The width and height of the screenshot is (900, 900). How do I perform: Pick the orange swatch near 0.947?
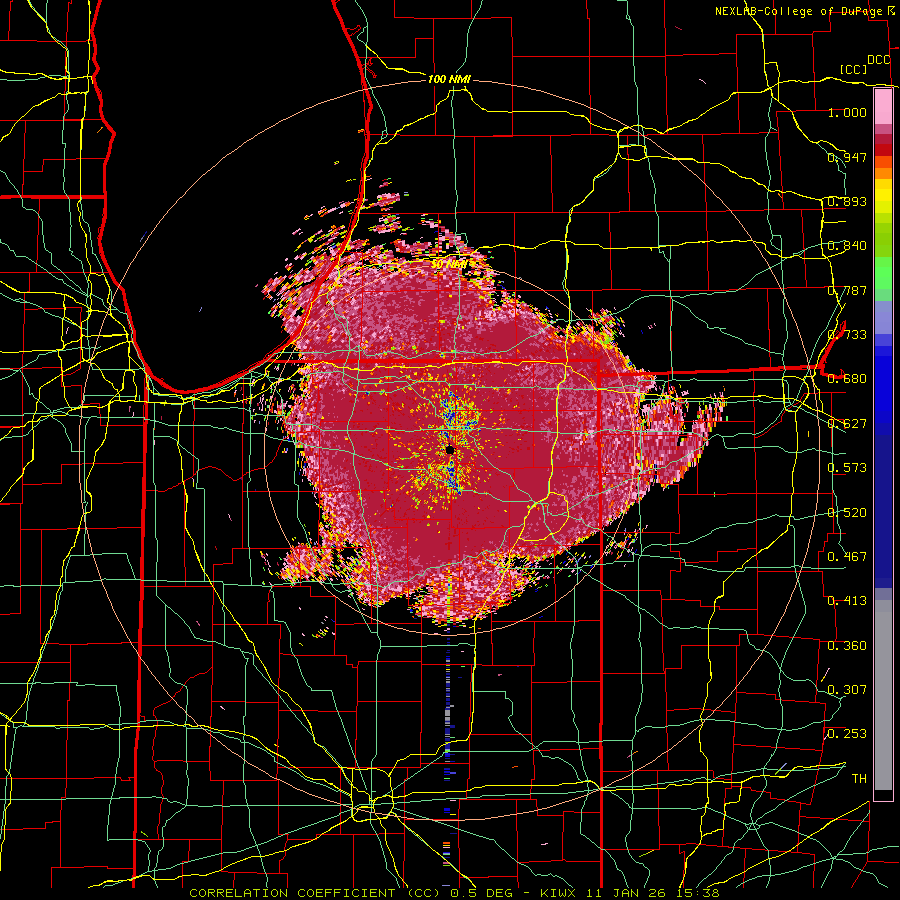(x=883, y=162)
